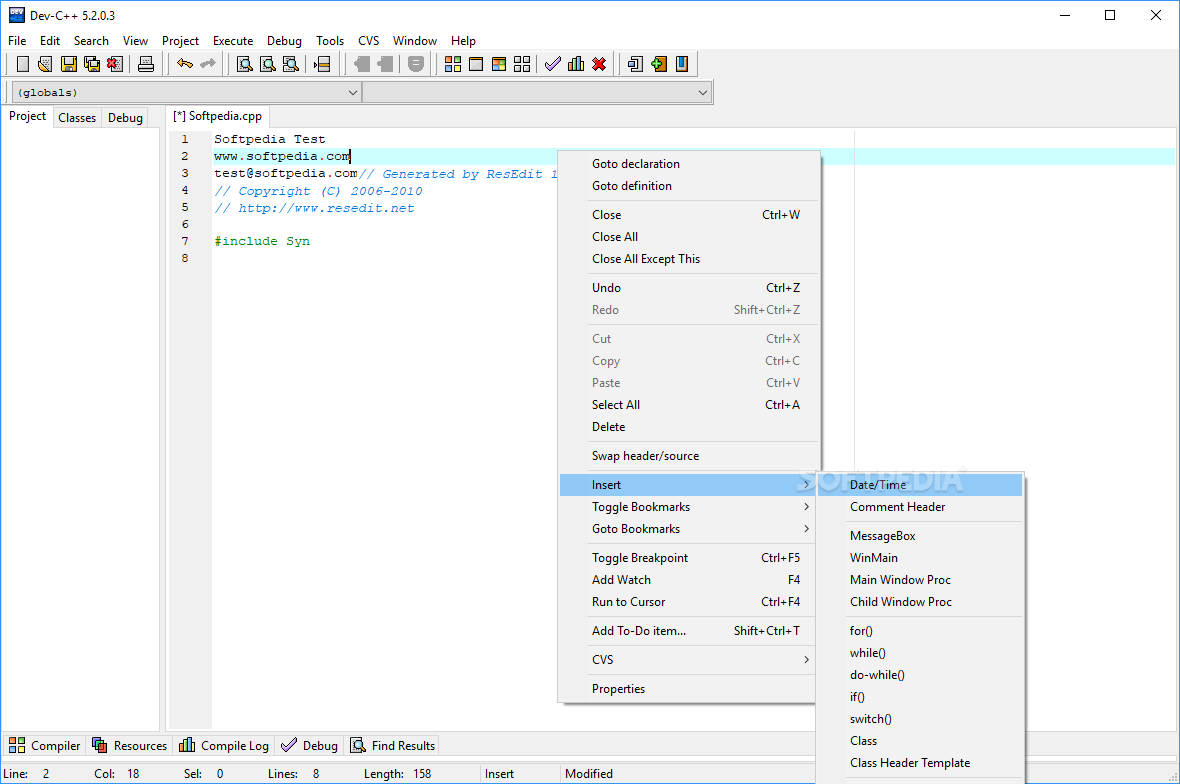Open the Find Results bottom tab
Image resolution: width=1180 pixels, height=784 pixels.
tap(393, 746)
